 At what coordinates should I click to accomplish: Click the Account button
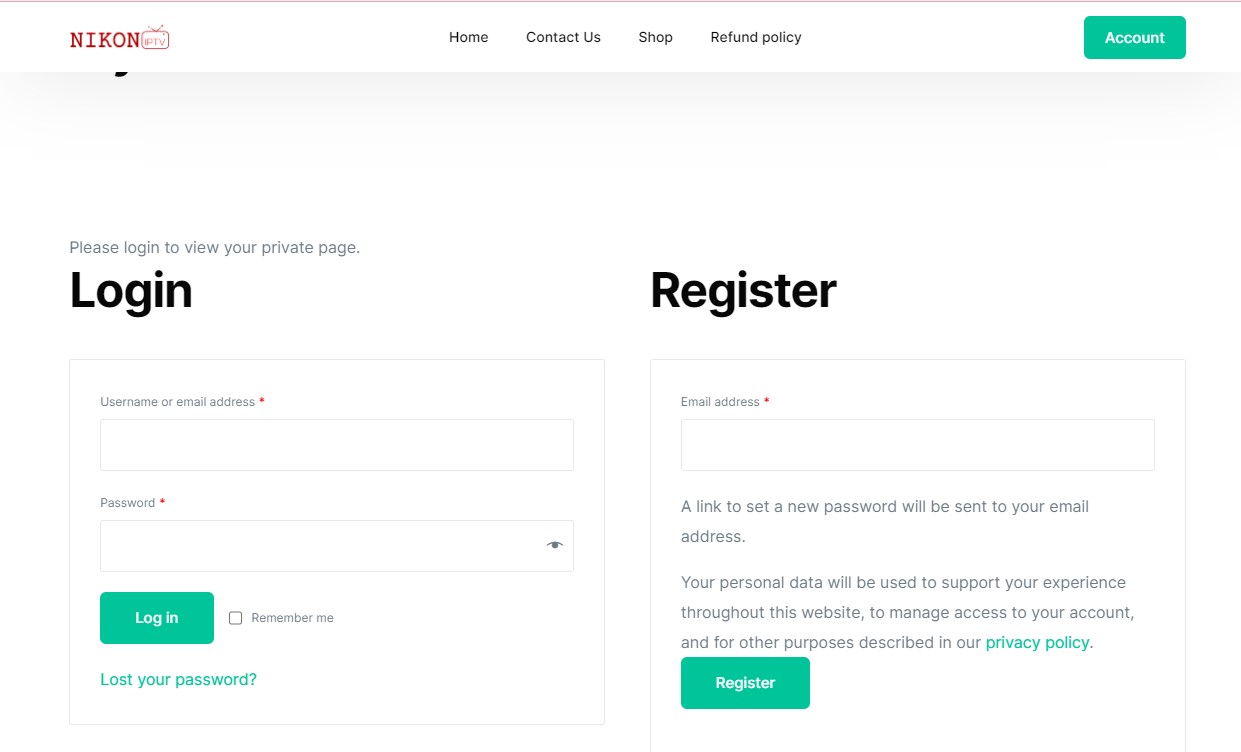coord(1134,37)
